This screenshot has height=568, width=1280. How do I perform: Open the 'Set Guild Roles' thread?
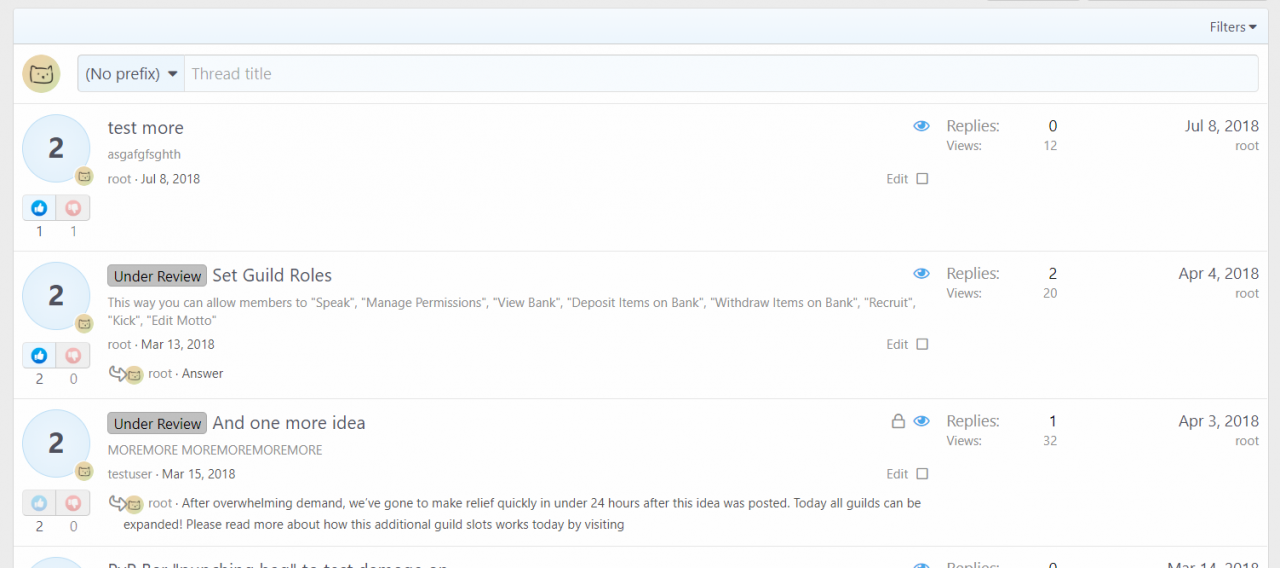point(272,275)
